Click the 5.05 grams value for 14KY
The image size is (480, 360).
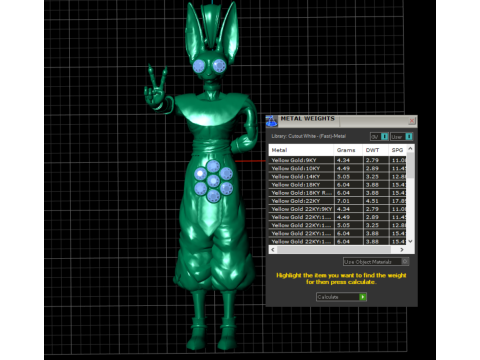(x=343, y=177)
